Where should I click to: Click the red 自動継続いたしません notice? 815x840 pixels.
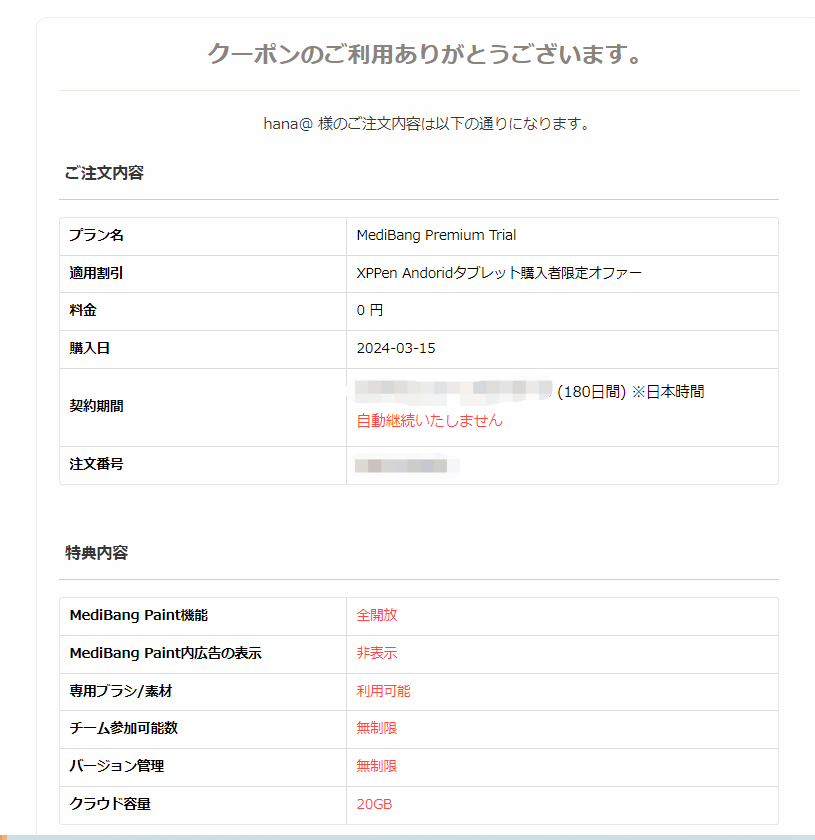click(430, 421)
